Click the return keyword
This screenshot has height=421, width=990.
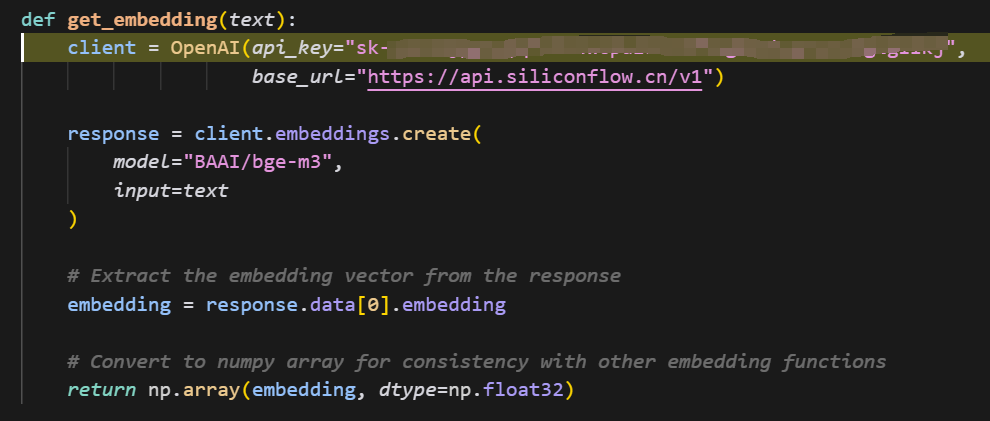coord(102,391)
